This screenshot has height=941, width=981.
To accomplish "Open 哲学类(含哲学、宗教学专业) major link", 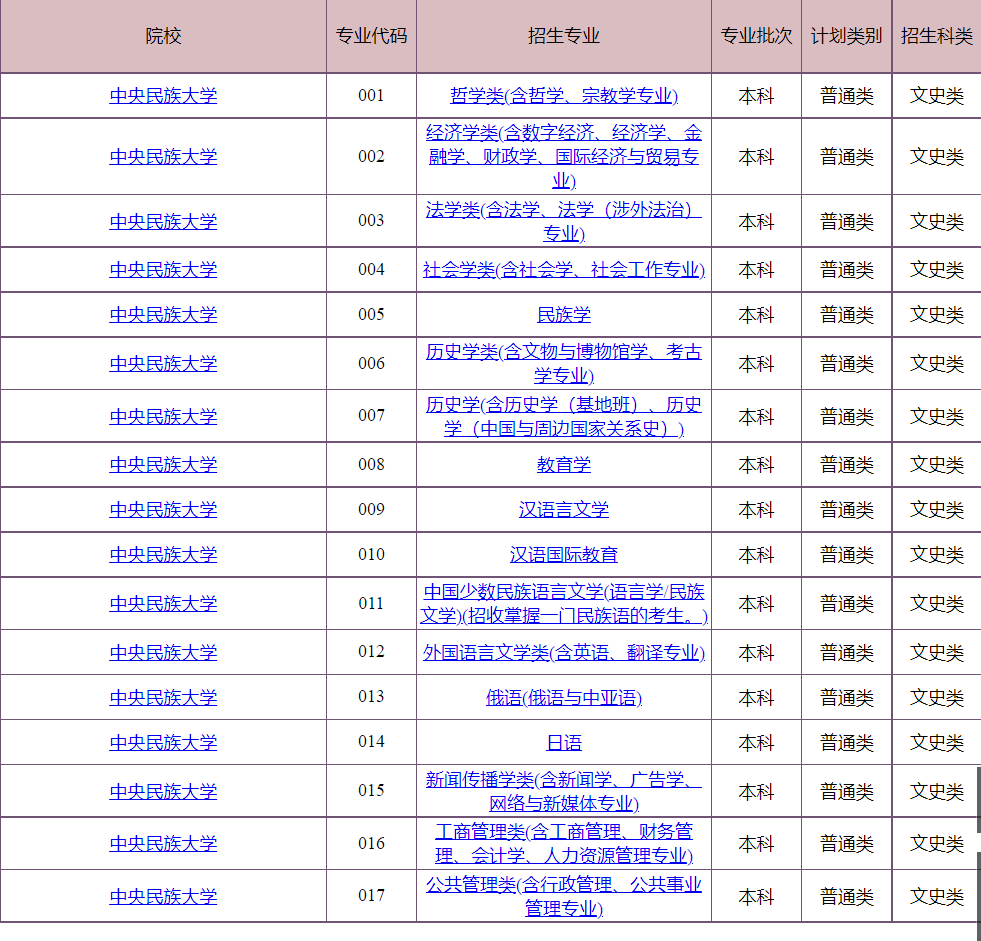I will (564, 96).
